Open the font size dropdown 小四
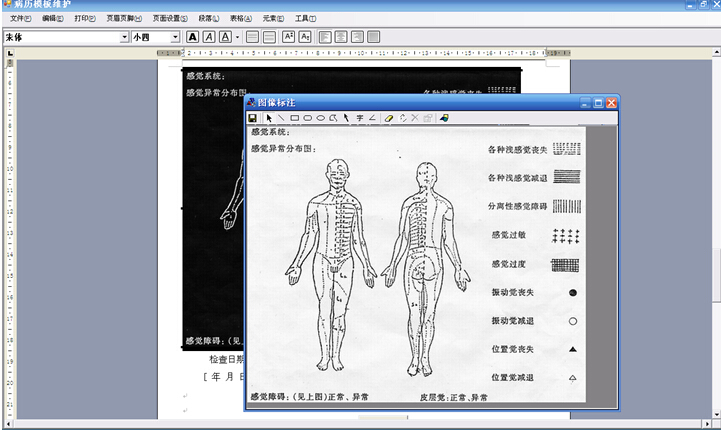The width and height of the screenshot is (721, 430). pos(175,37)
